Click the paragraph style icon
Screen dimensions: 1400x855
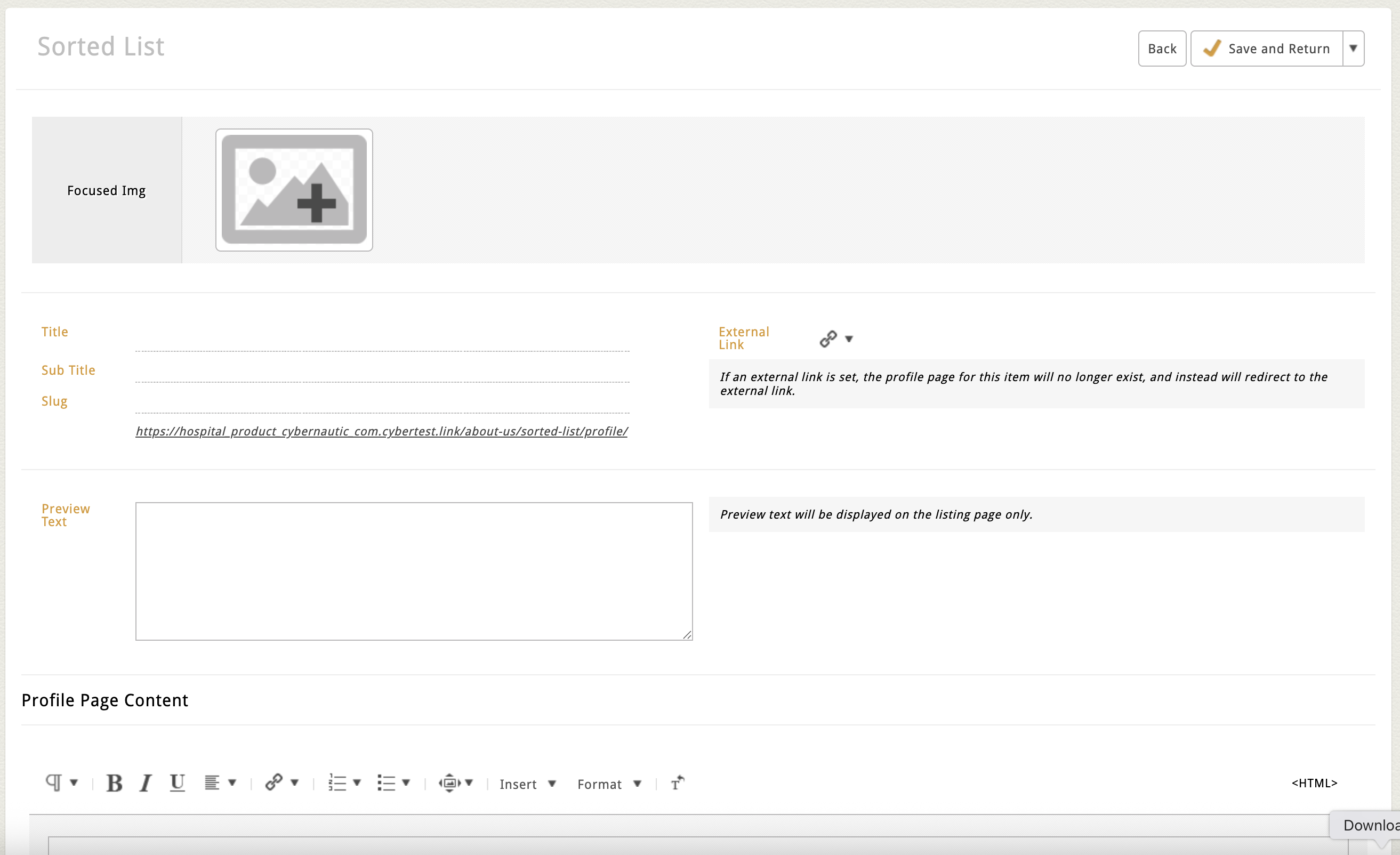coord(54,783)
